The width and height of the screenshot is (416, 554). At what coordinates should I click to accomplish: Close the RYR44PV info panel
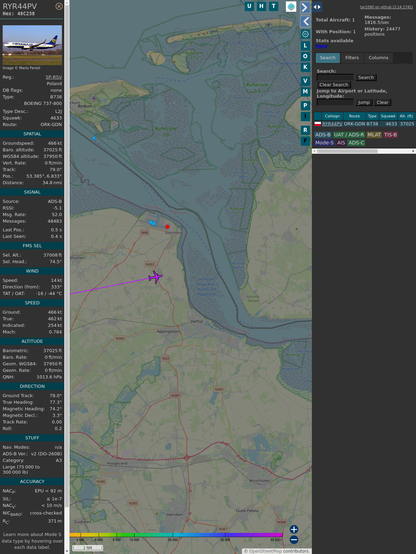tap(59, 6)
